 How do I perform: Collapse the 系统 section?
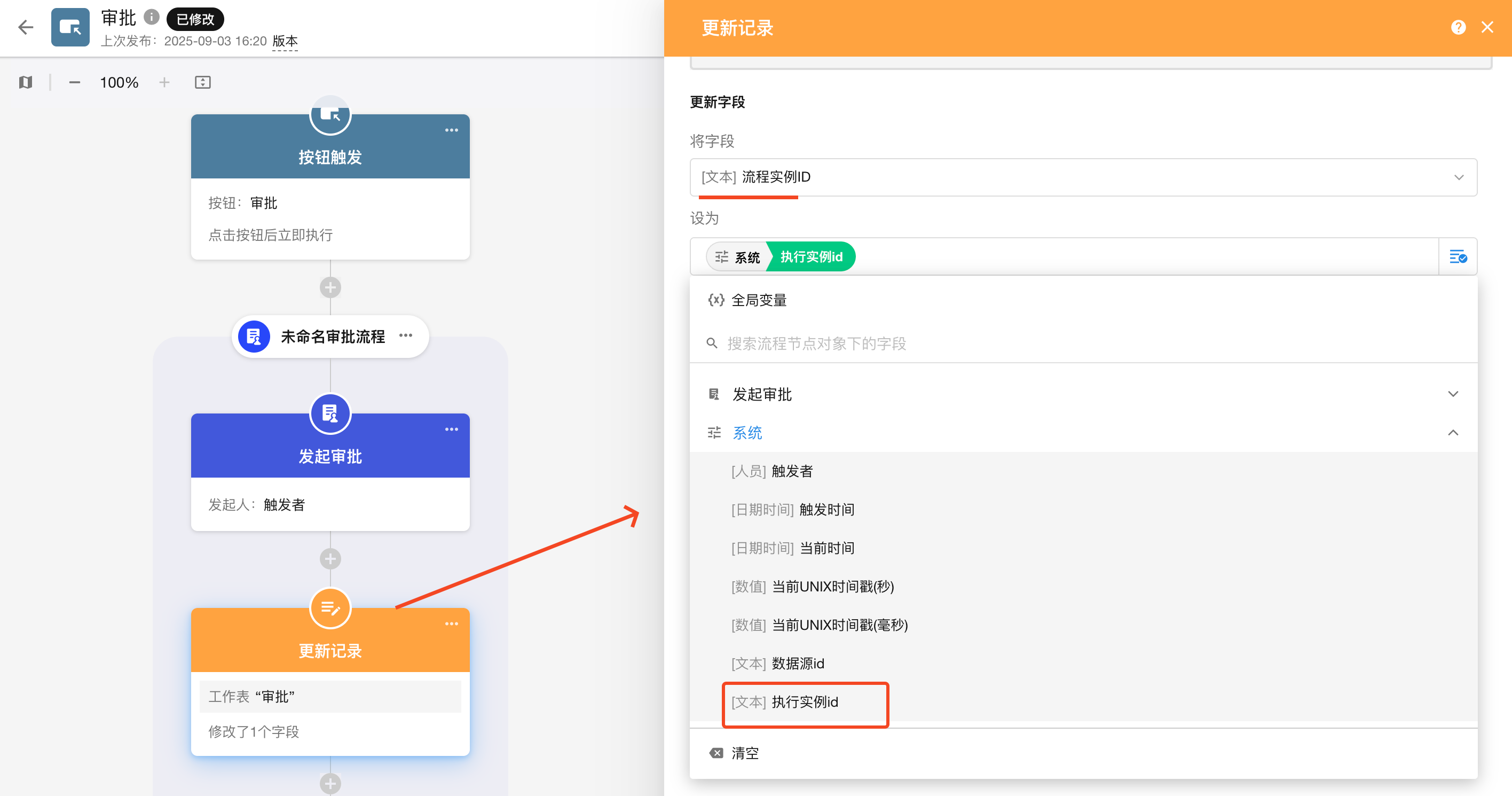tap(1453, 433)
